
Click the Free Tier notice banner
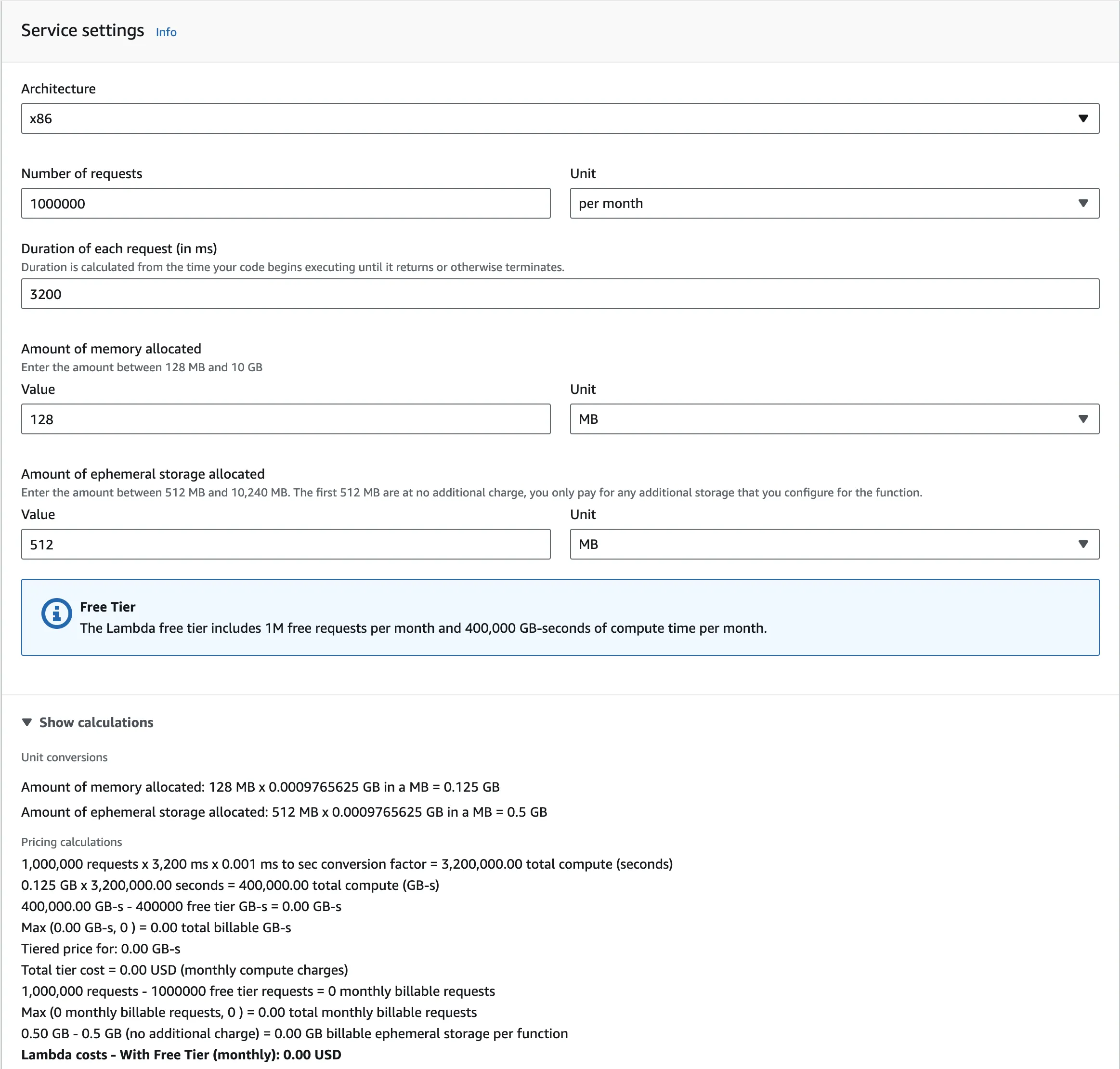point(560,617)
